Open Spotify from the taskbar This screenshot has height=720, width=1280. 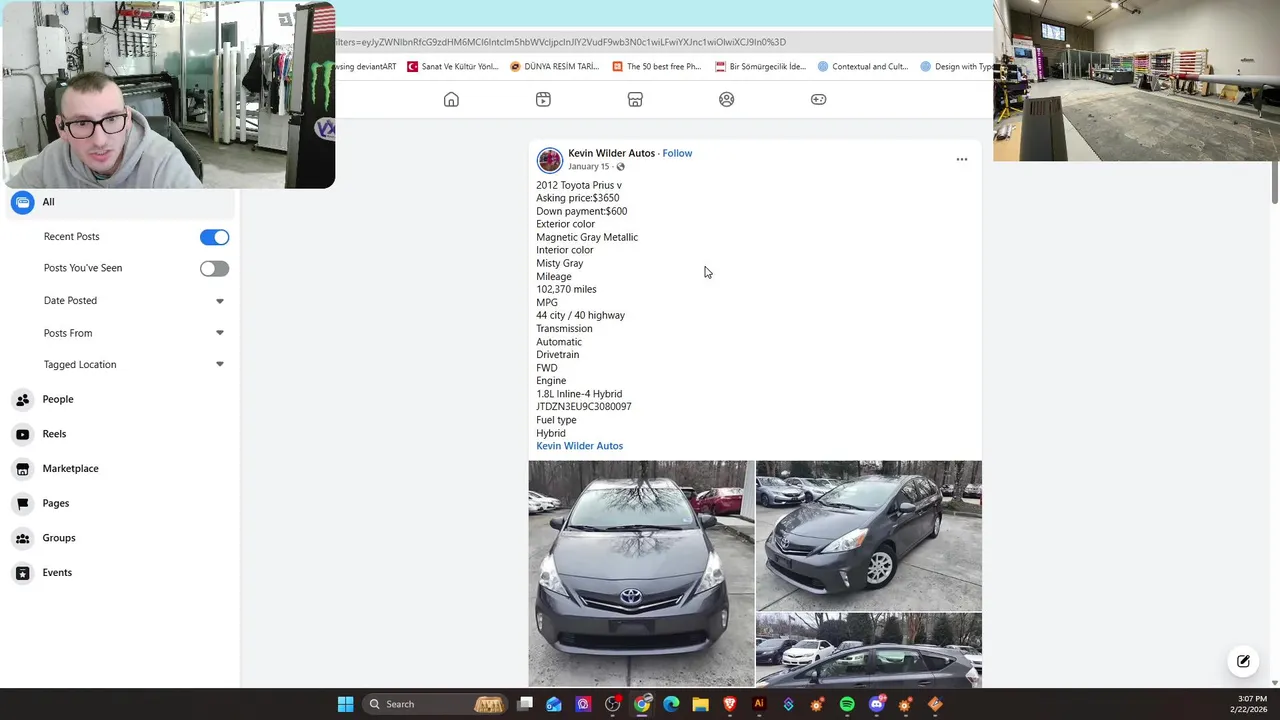[x=847, y=704]
